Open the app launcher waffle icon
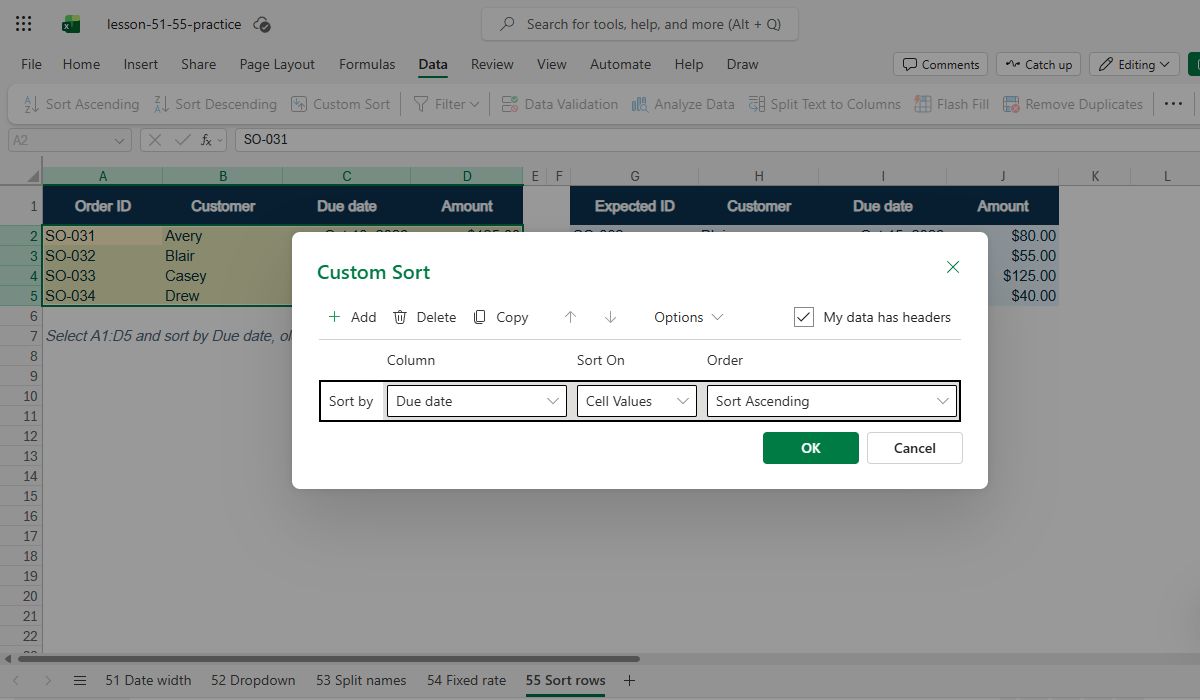This screenshot has height=700, width=1200. pyautogui.click(x=24, y=24)
